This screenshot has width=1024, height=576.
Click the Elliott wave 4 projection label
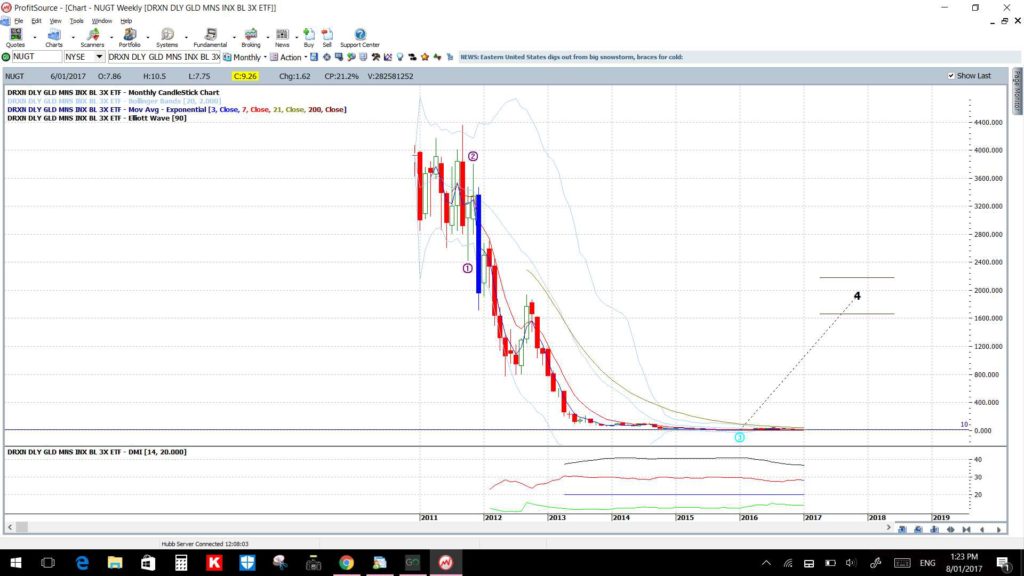tap(857, 296)
